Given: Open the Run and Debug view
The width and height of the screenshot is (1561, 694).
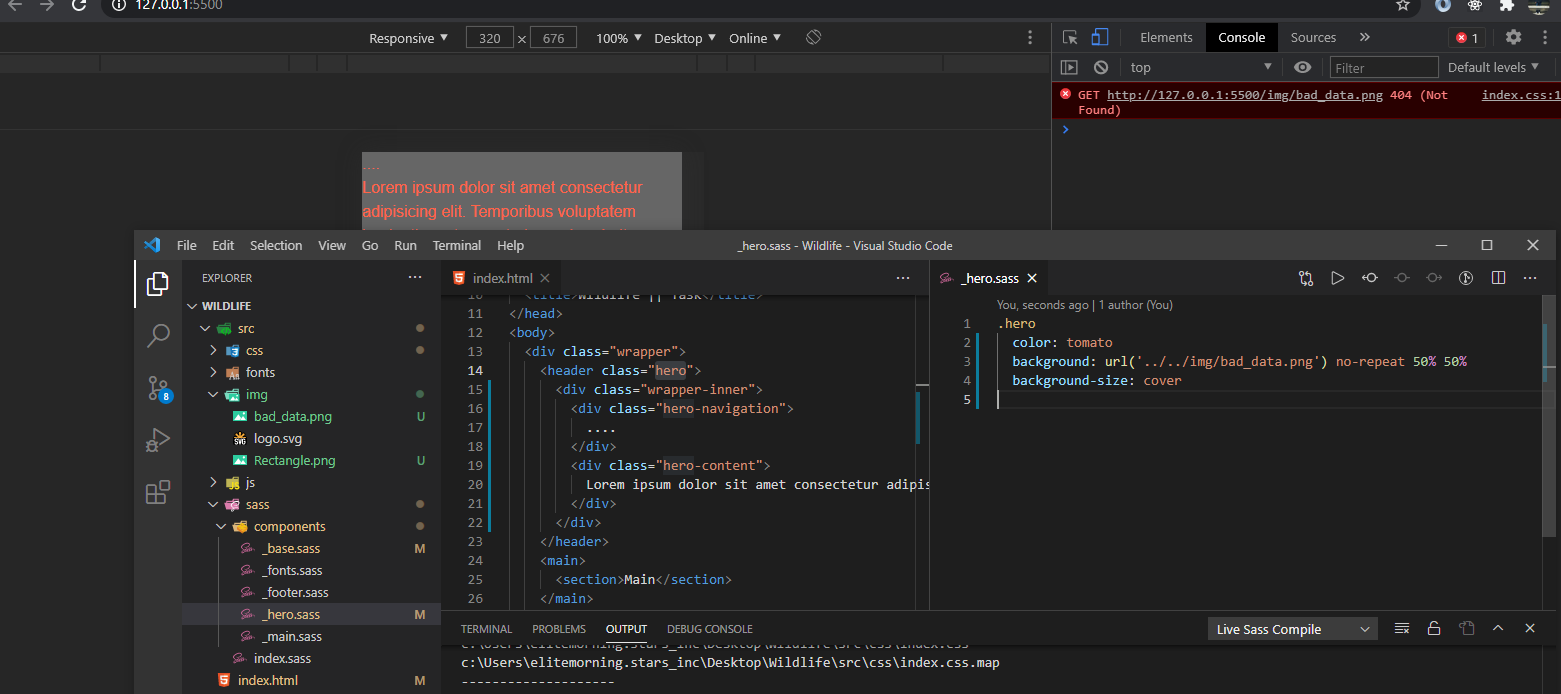Looking at the screenshot, I should (x=158, y=440).
